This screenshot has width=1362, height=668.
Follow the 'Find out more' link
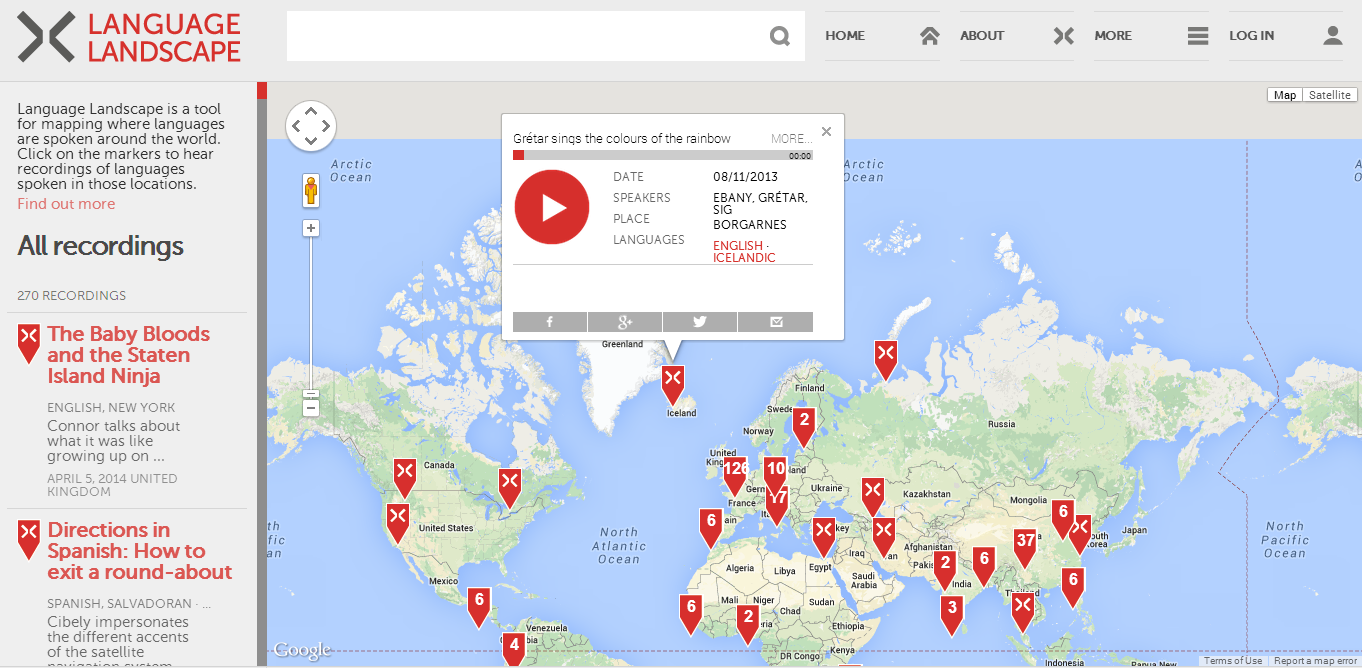[66, 204]
